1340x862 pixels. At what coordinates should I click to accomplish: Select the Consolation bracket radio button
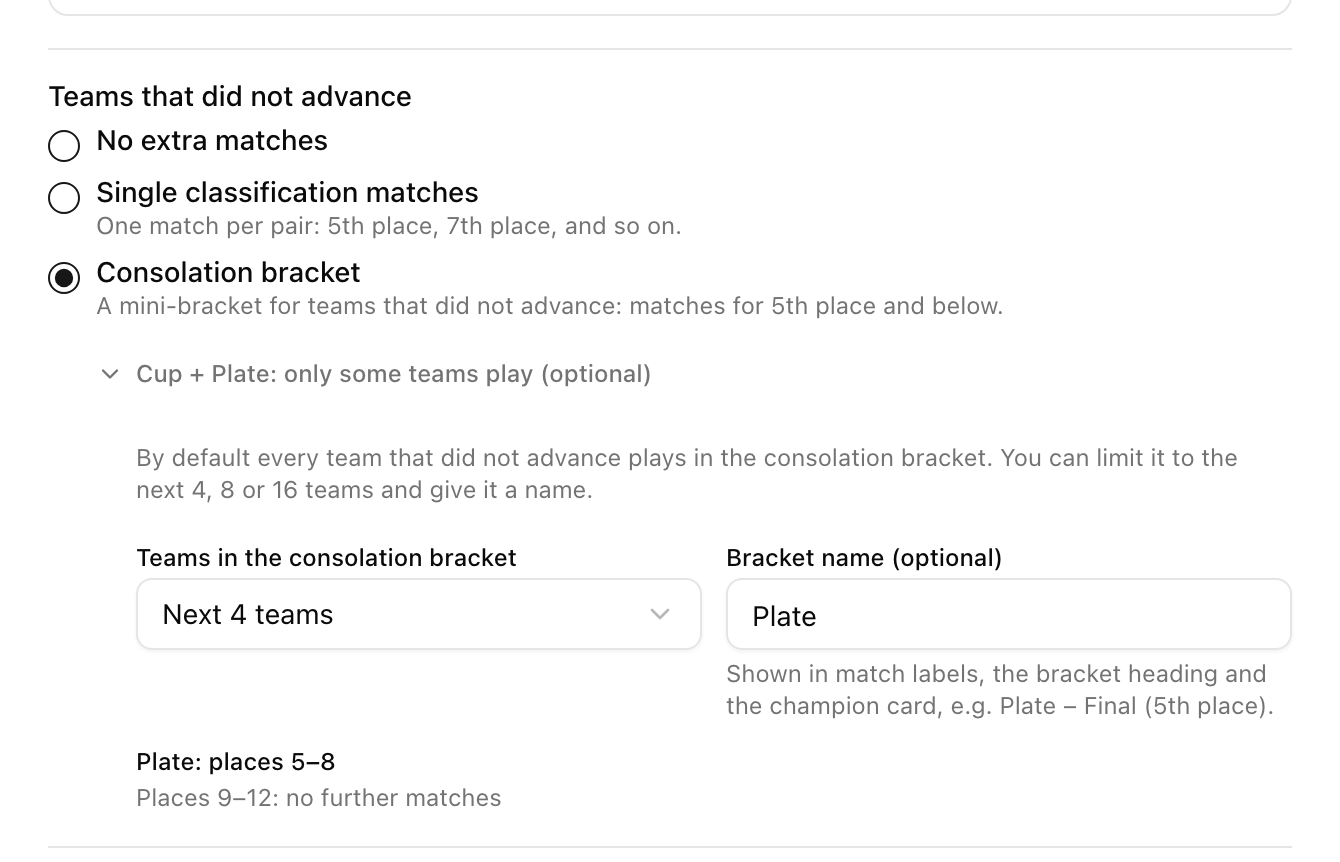pyautogui.click(x=64, y=277)
